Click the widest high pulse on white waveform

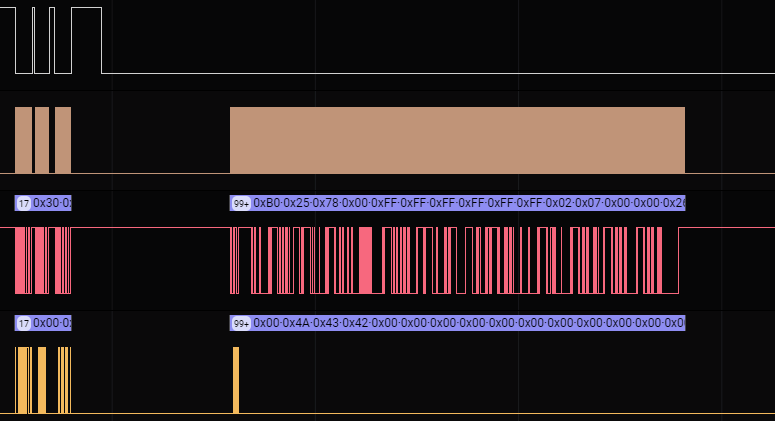[x=86, y=40]
